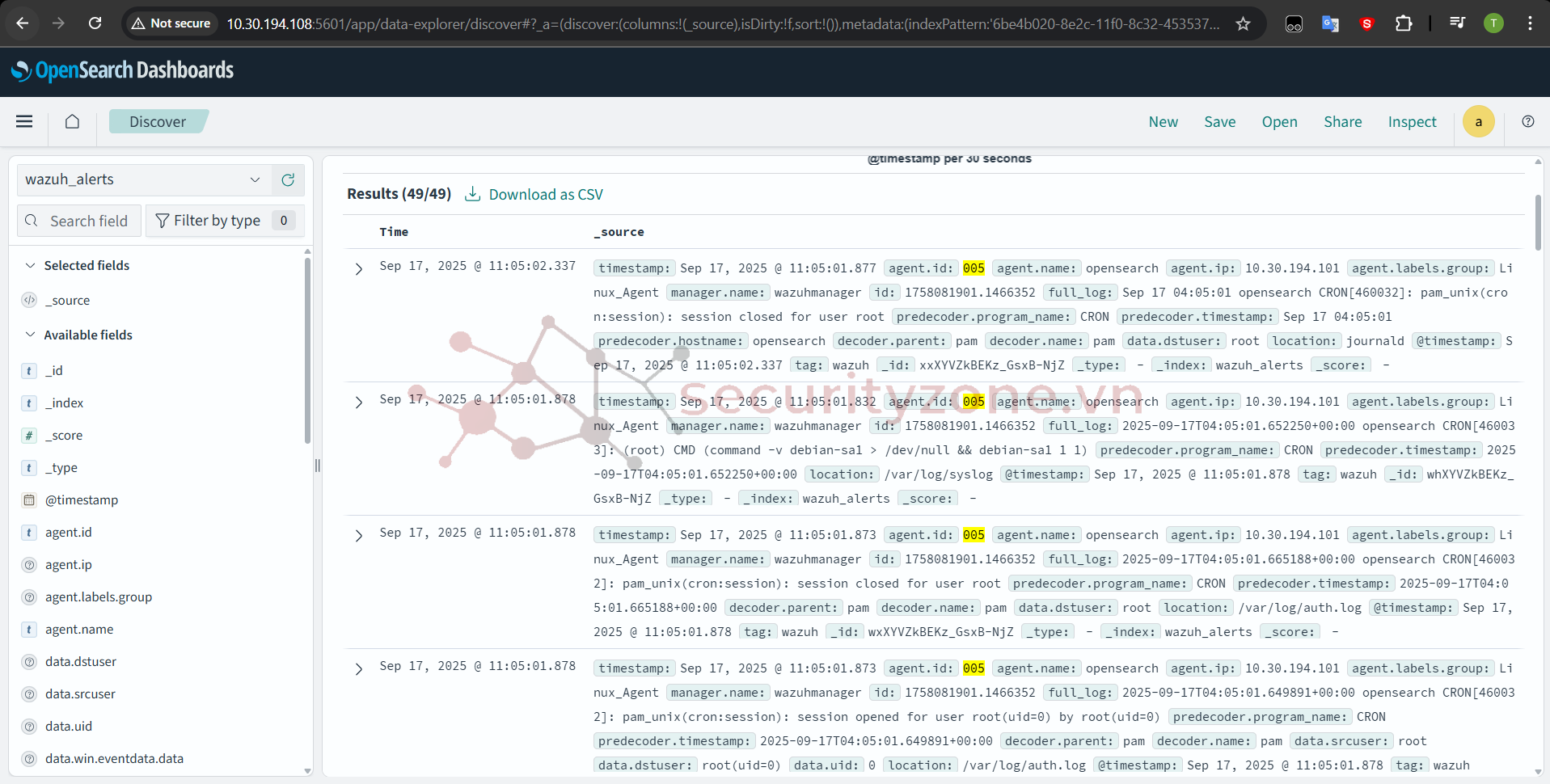Collapse the Available fields section
1550x784 pixels.
[30, 335]
